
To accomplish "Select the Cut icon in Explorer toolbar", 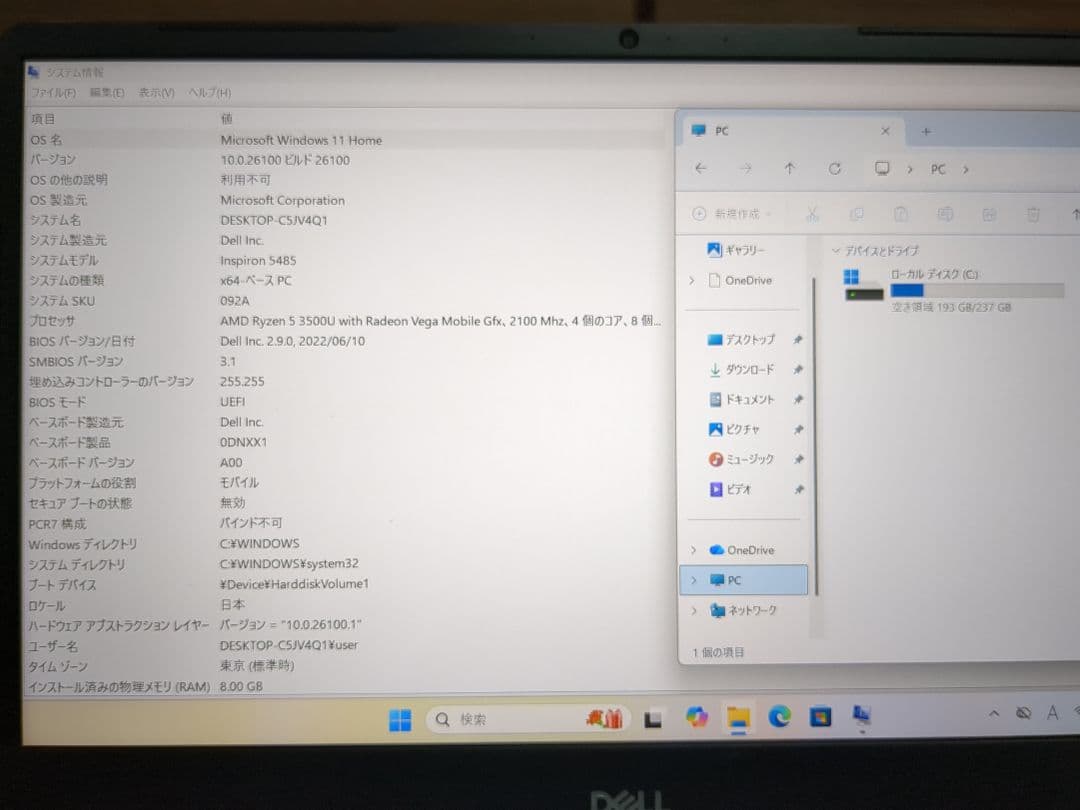I will 813,213.
